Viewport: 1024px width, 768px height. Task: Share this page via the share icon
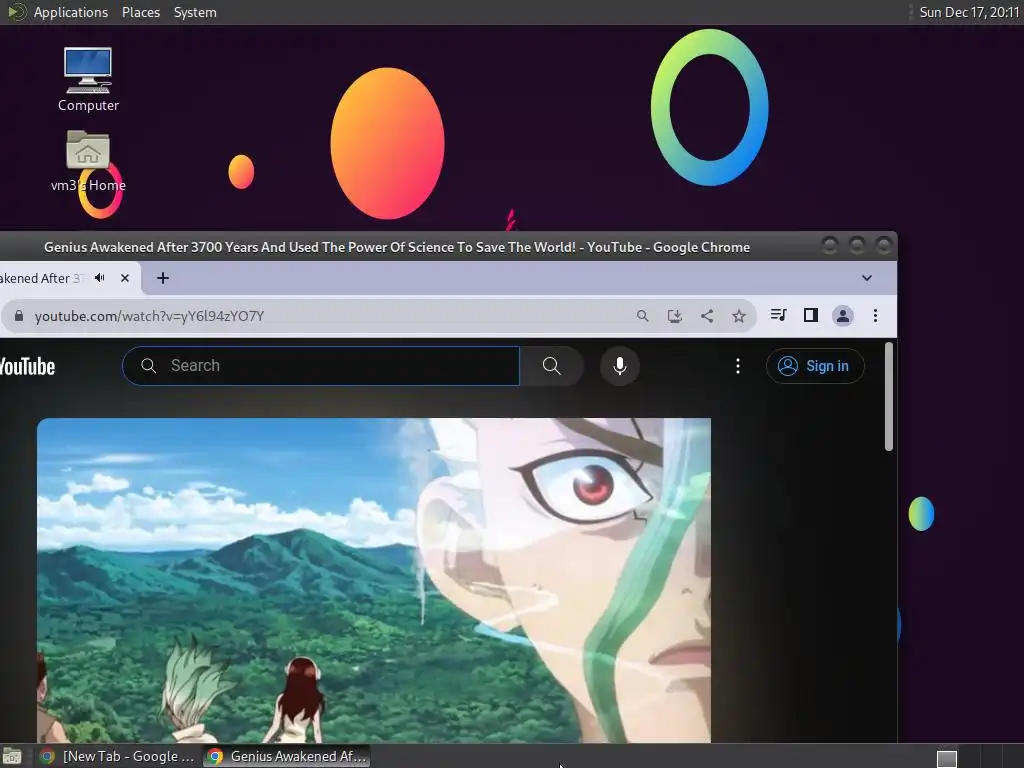click(x=707, y=316)
